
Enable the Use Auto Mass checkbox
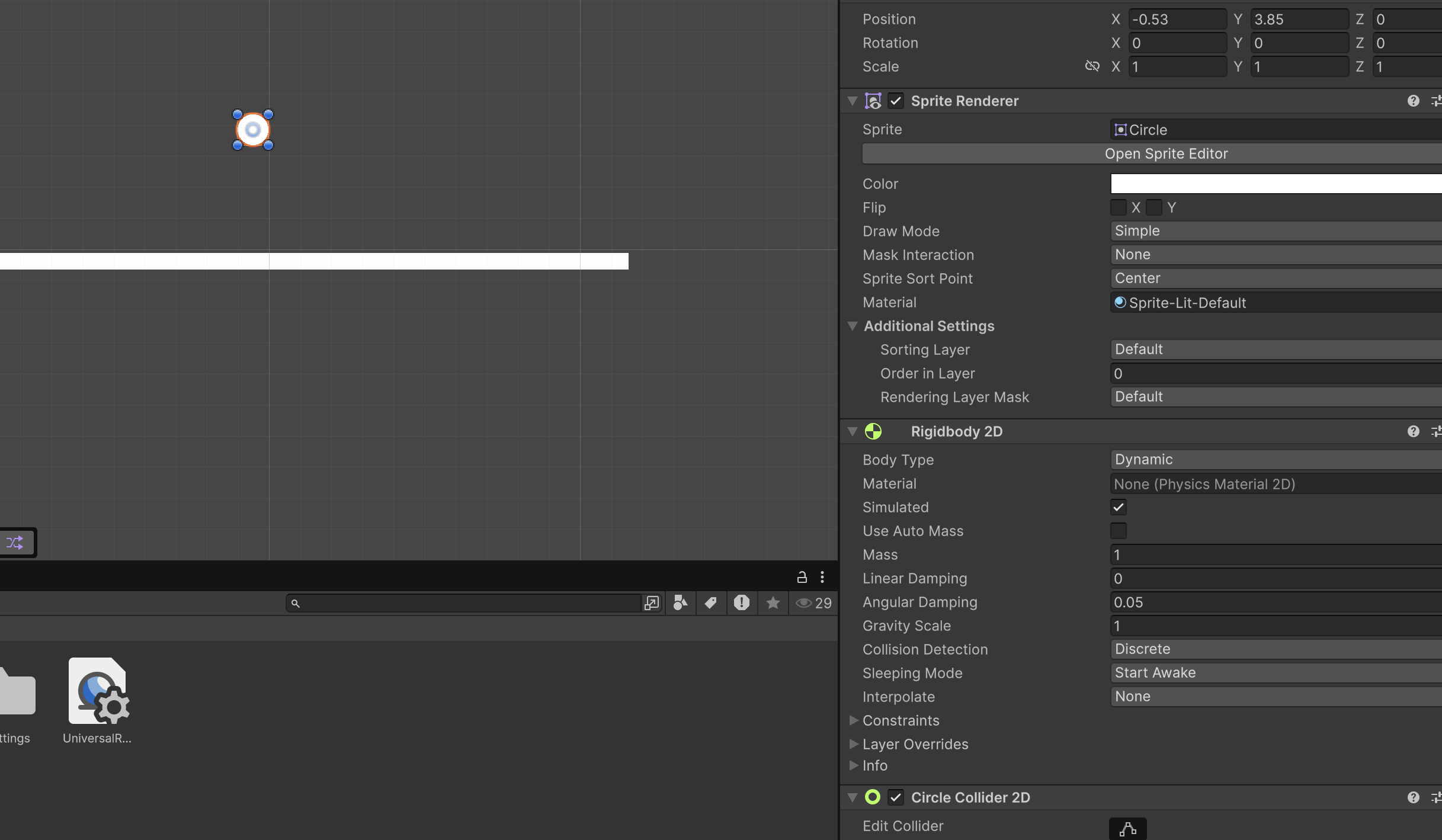(x=1118, y=531)
